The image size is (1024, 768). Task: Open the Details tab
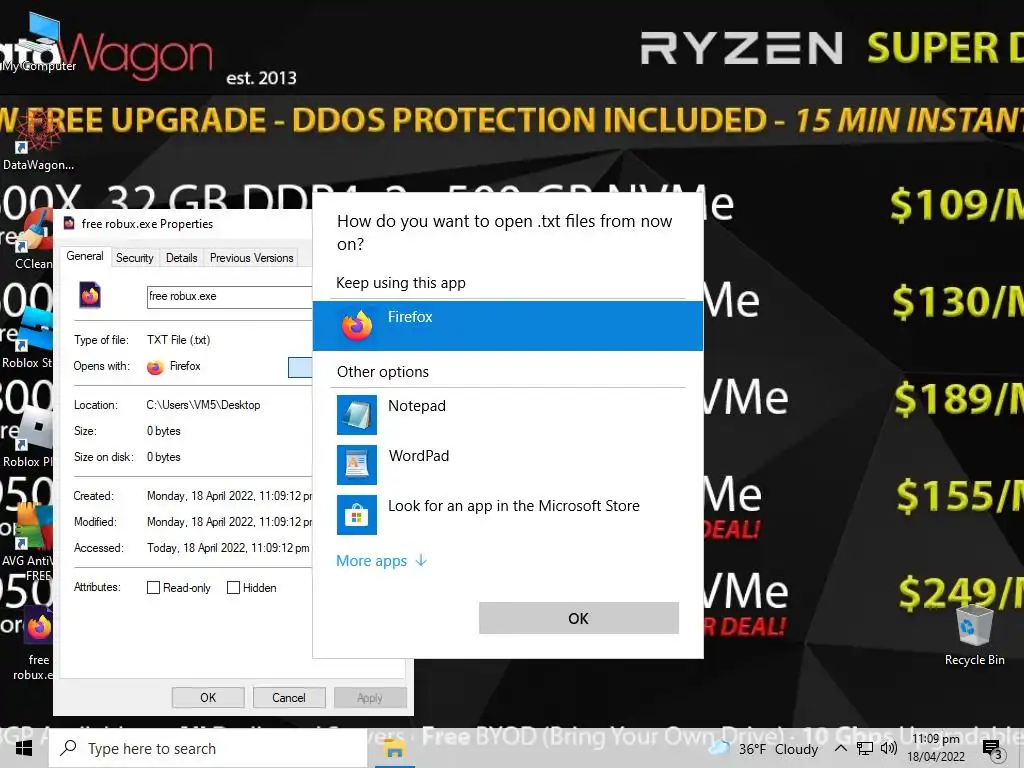182,258
